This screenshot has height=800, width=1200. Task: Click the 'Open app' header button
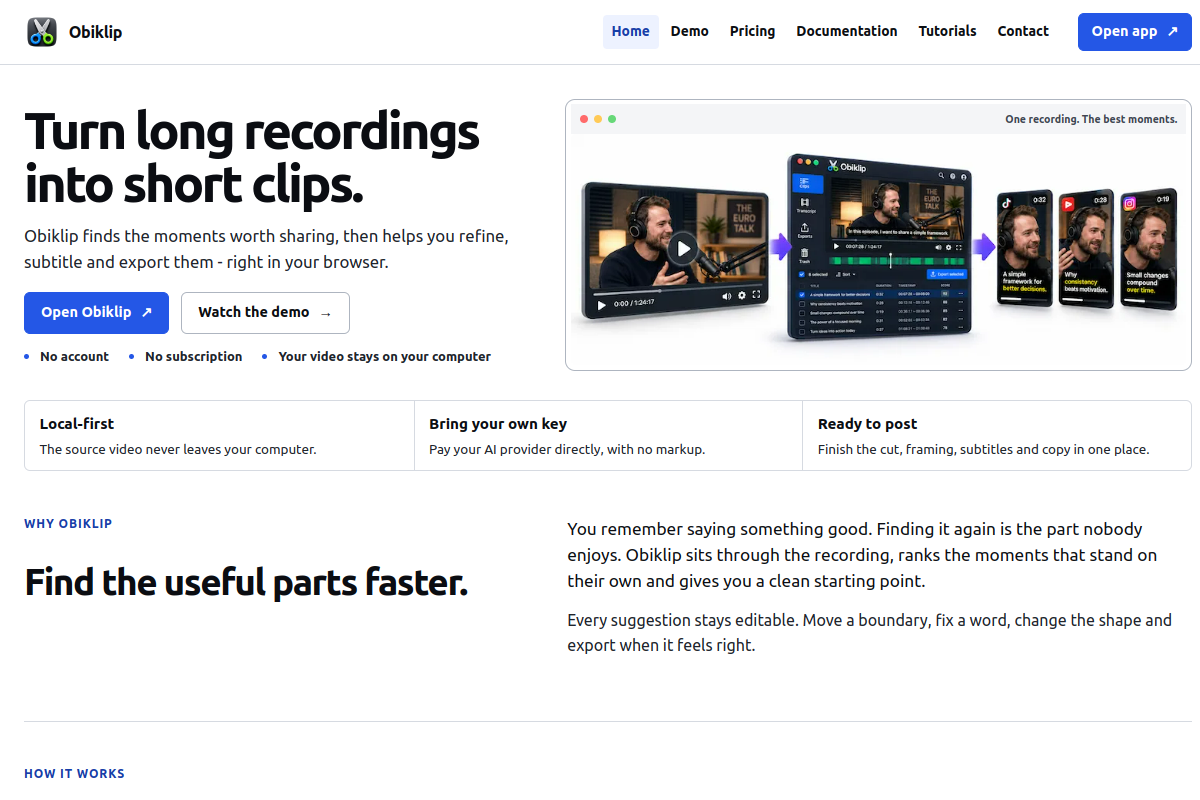point(1135,32)
